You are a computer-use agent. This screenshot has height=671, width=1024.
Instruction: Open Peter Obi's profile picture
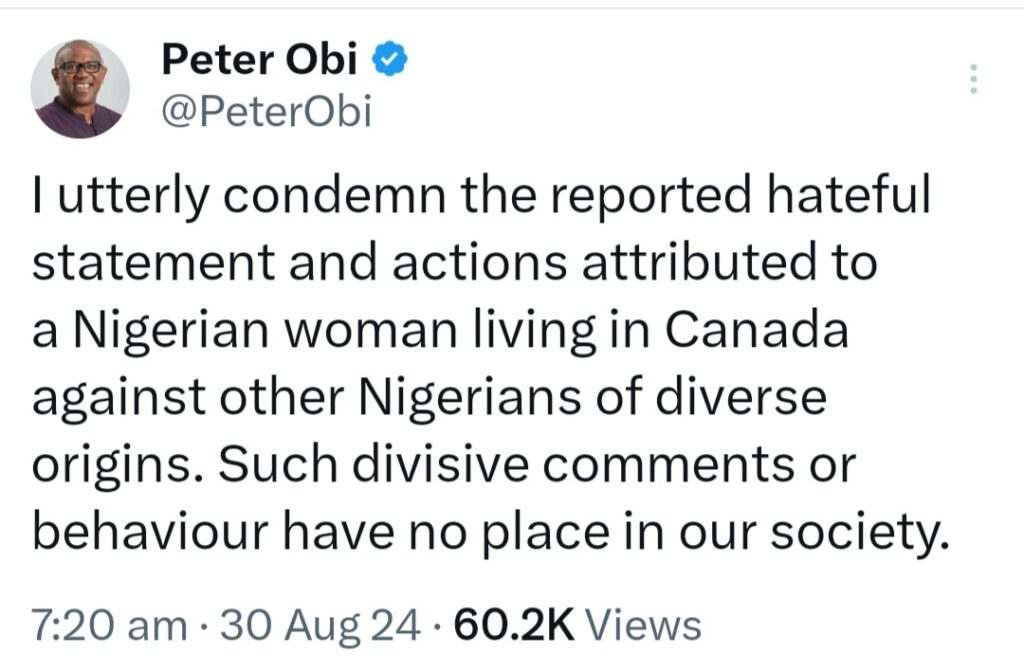(x=80, y=89)
